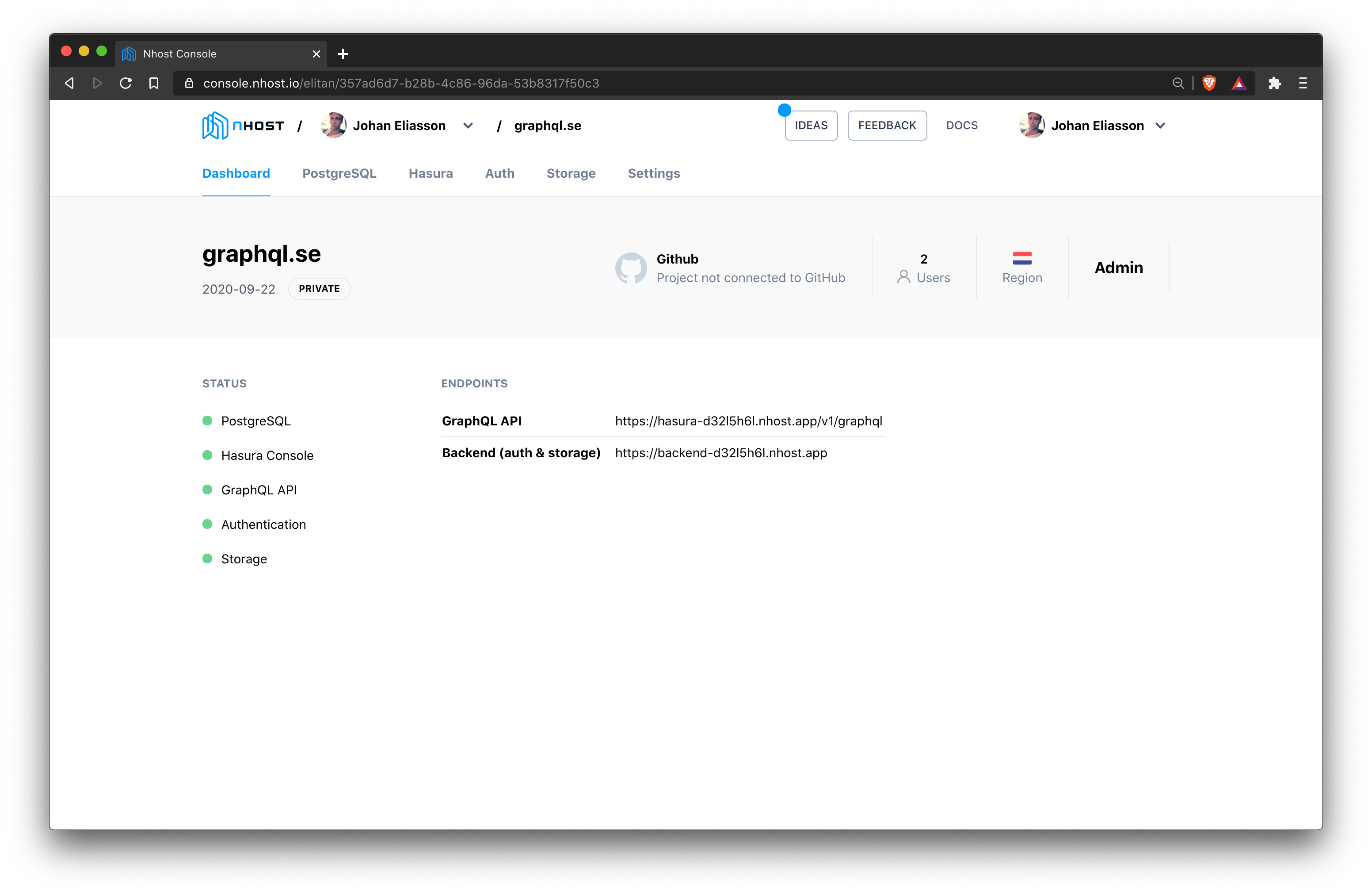Click the browser forward arrow
Screen dimensions: 1372x895
tap(97, 83)
